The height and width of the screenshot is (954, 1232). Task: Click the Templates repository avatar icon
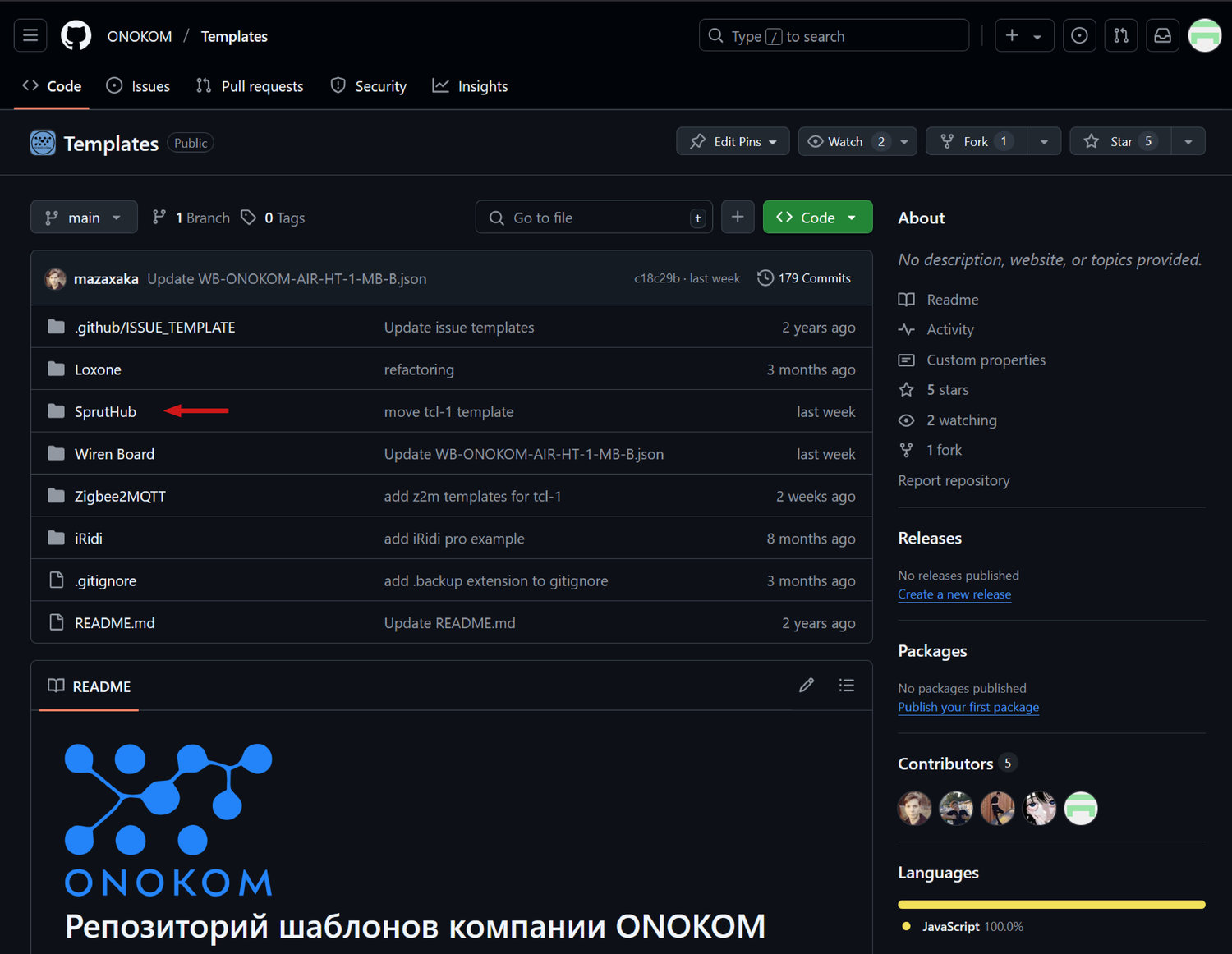click(43, 143)
